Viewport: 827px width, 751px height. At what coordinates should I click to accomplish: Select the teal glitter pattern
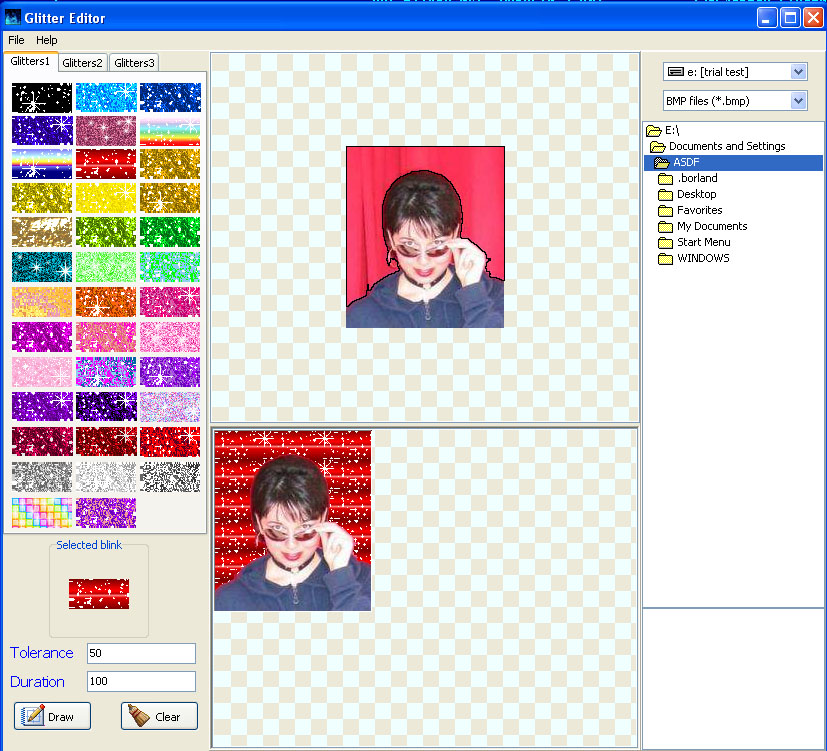[x=42, y=266]
